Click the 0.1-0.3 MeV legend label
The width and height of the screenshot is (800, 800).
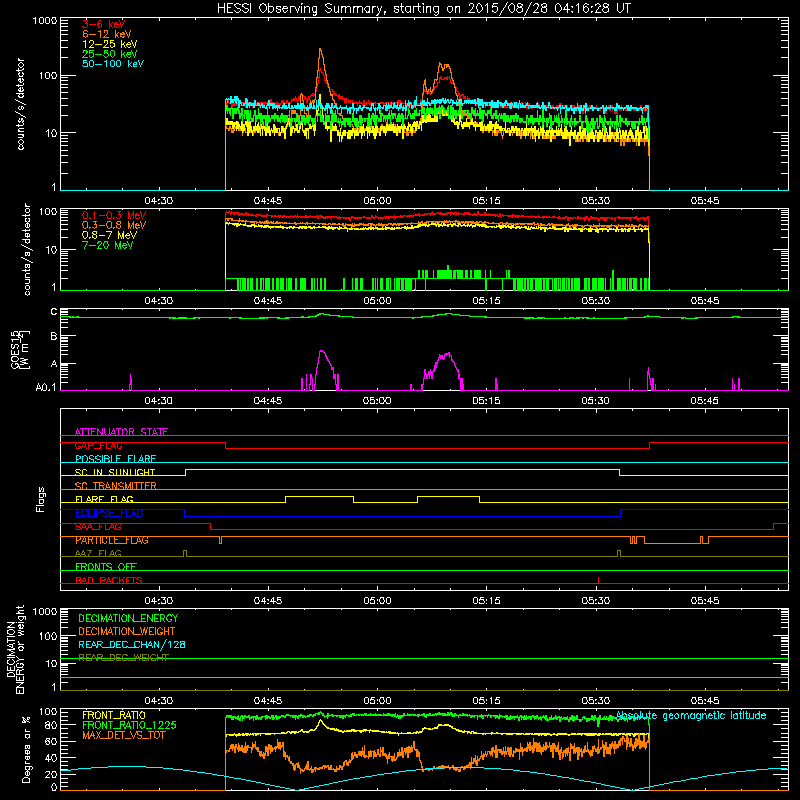[114, 215]
